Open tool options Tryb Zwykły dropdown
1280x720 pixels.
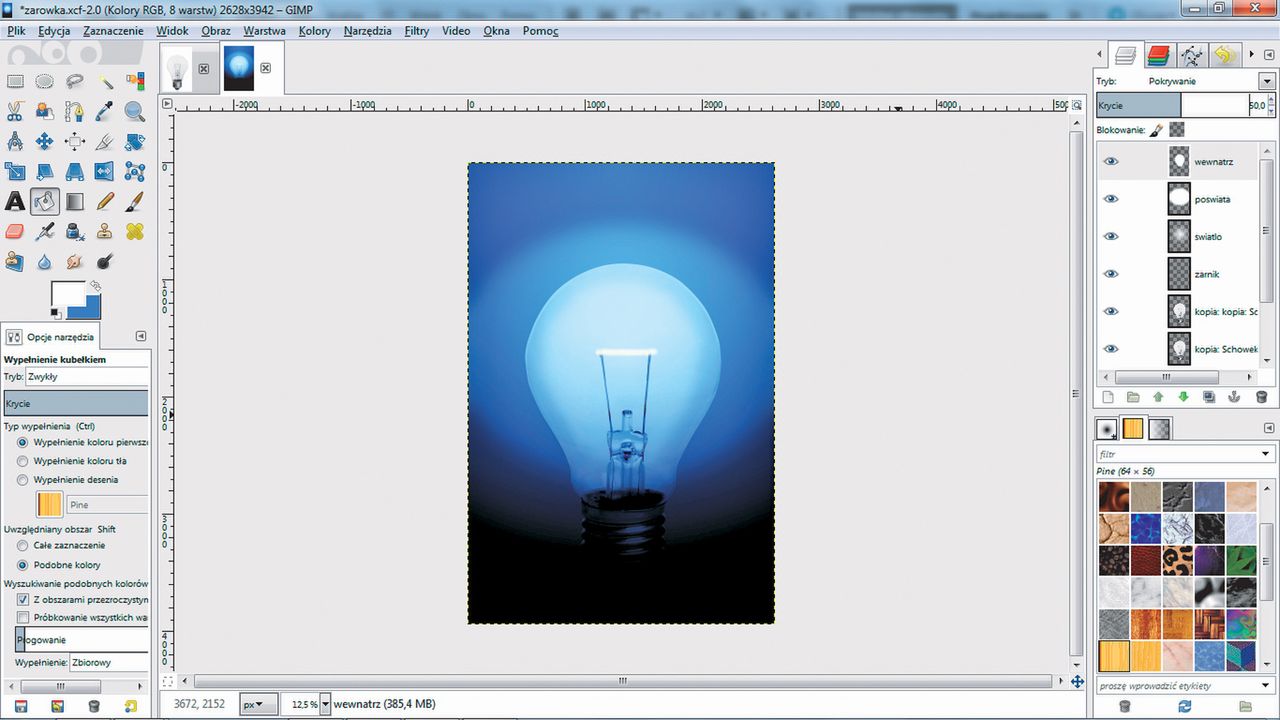[87, 377]
